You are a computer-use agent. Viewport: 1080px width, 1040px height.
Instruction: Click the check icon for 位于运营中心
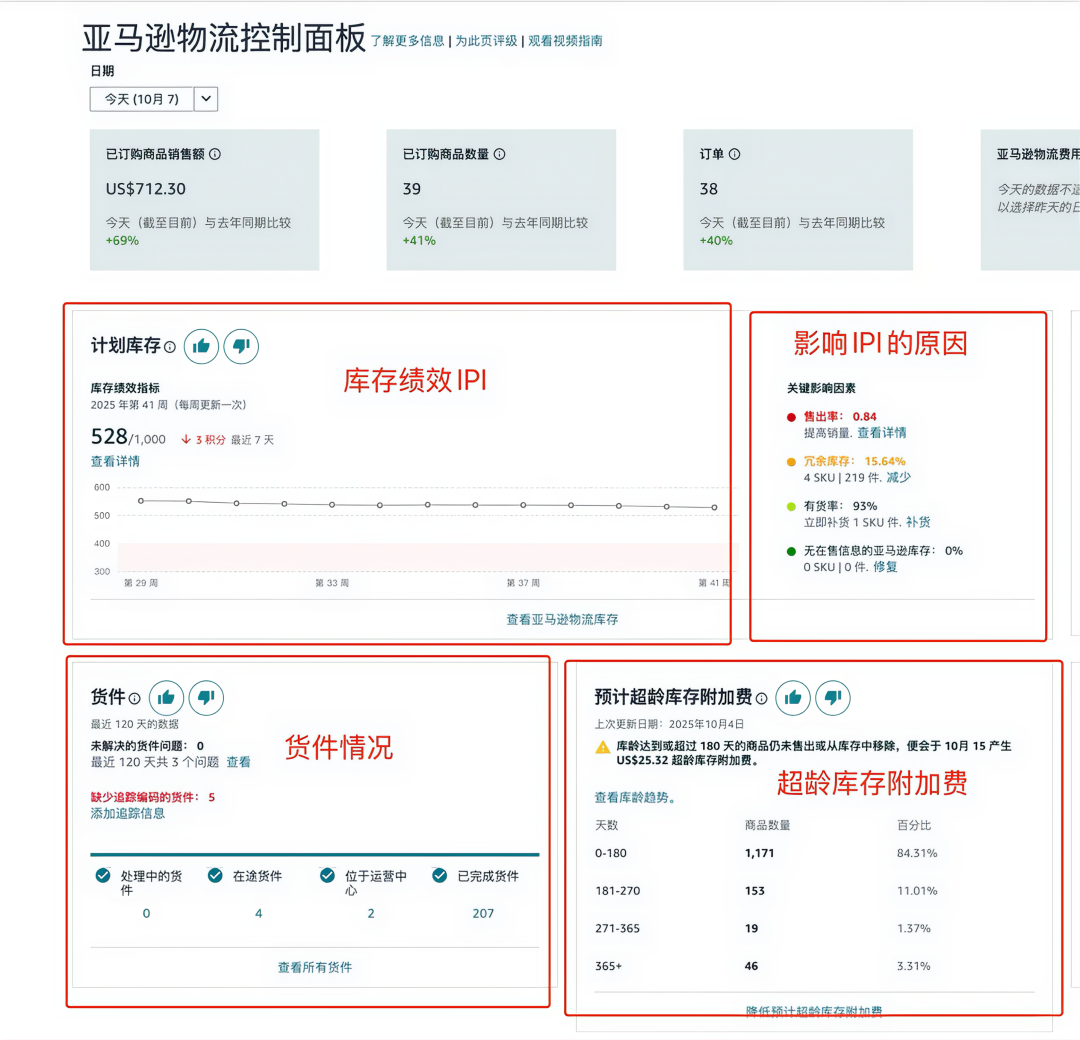point(328,875)
